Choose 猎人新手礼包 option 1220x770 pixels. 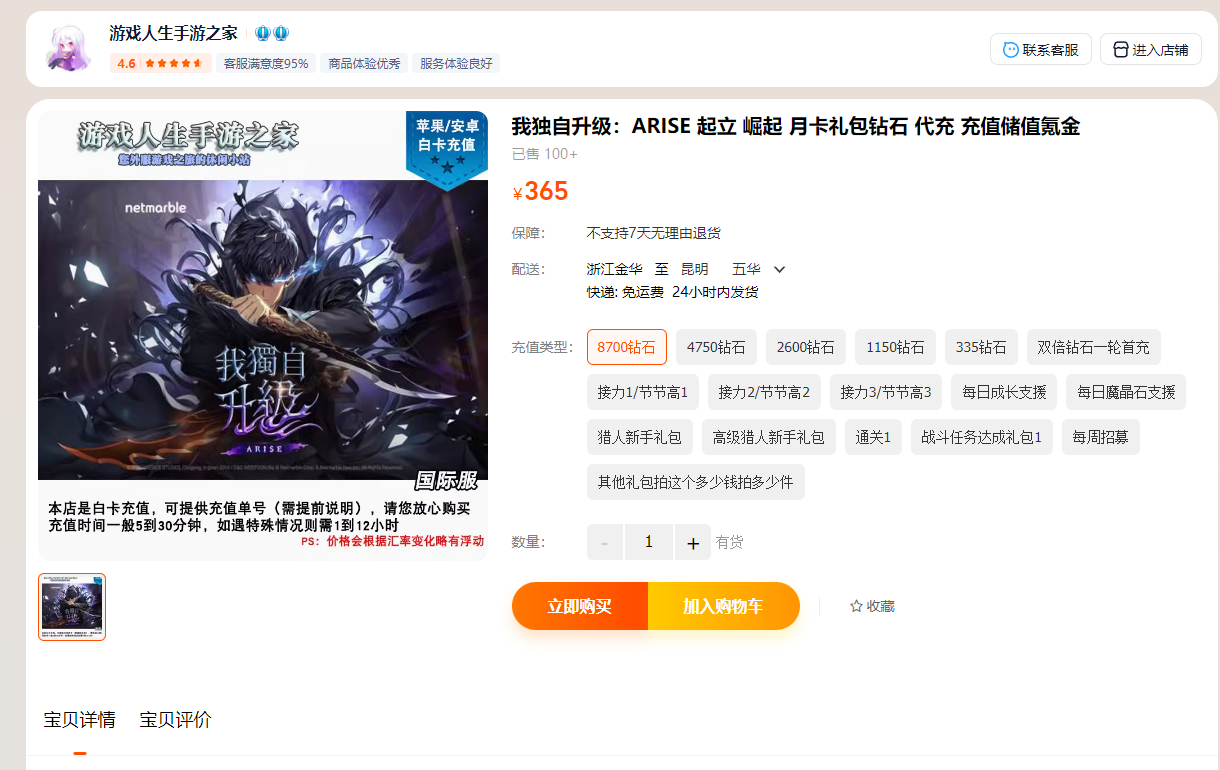(x=639, y=437)
